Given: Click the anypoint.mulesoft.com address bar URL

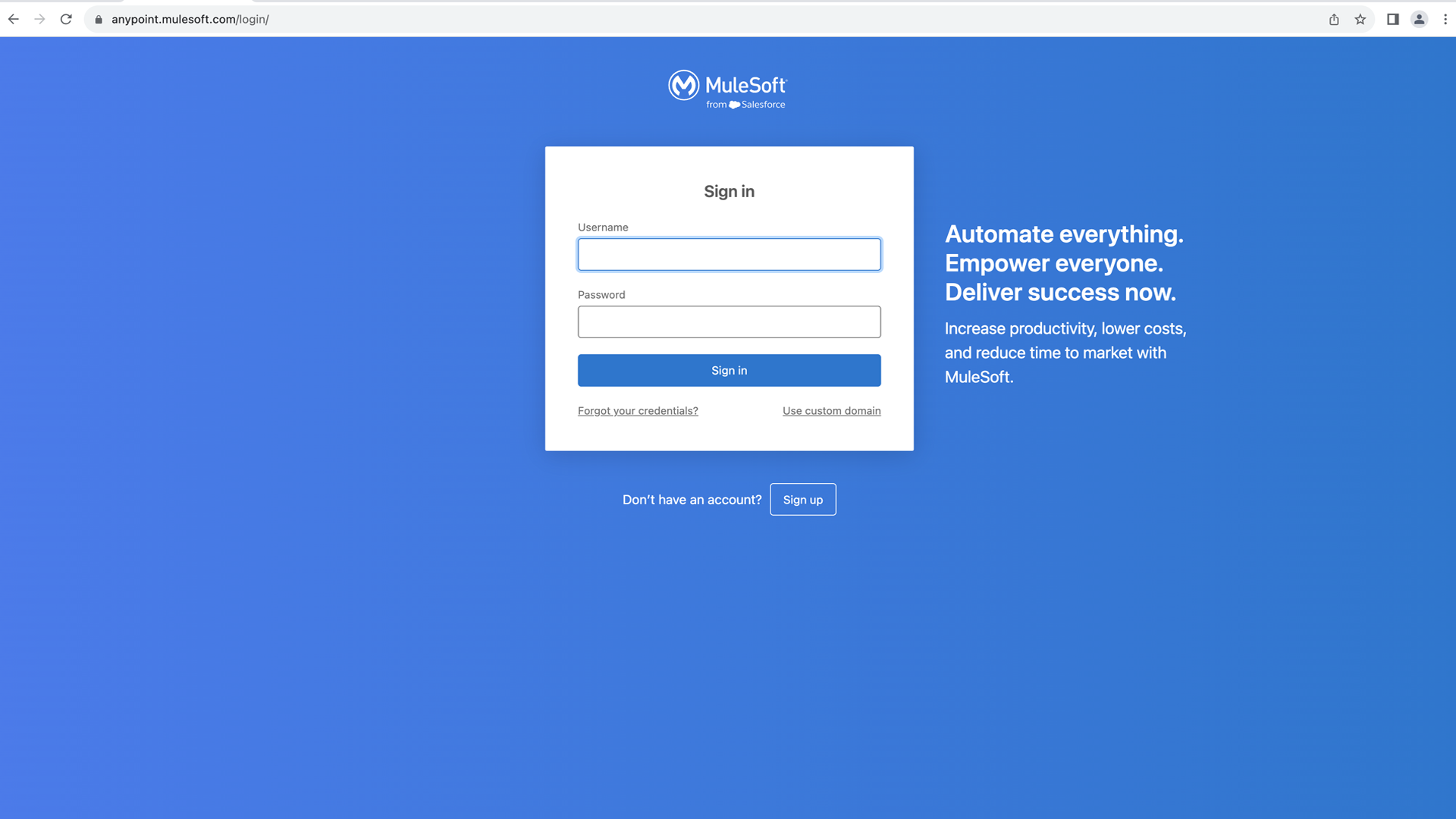Looking at the screenshot, I should (190, 19).
